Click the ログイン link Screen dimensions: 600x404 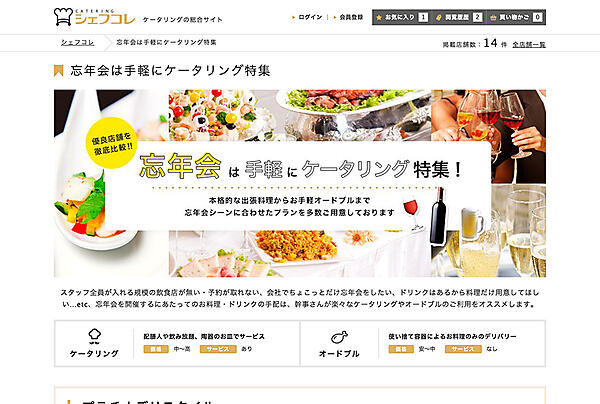(310, 17)
